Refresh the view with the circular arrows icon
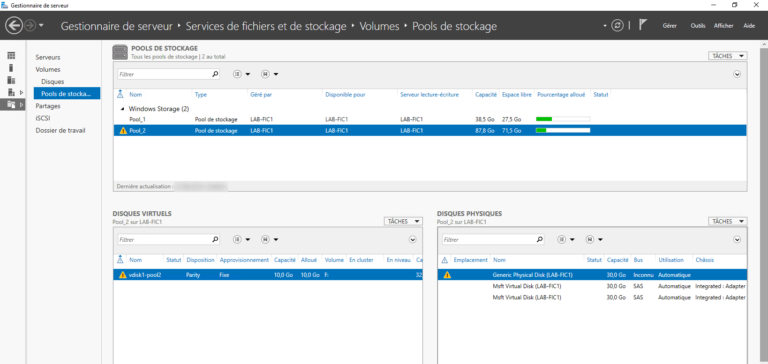 coord(618,25)
